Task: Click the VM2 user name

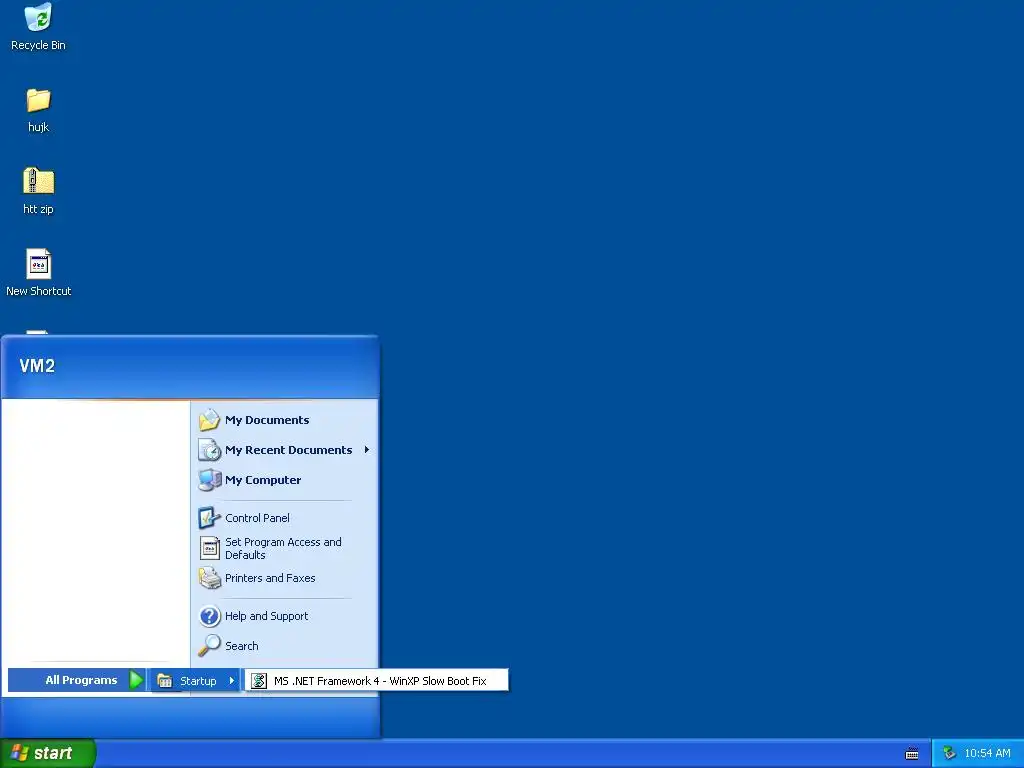Action: (x=37, y=366)
